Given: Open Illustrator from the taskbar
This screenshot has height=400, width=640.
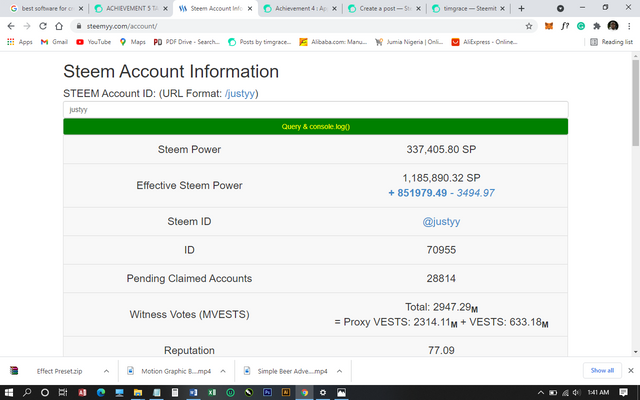Looking at the screenshot, I should point(286,392).
